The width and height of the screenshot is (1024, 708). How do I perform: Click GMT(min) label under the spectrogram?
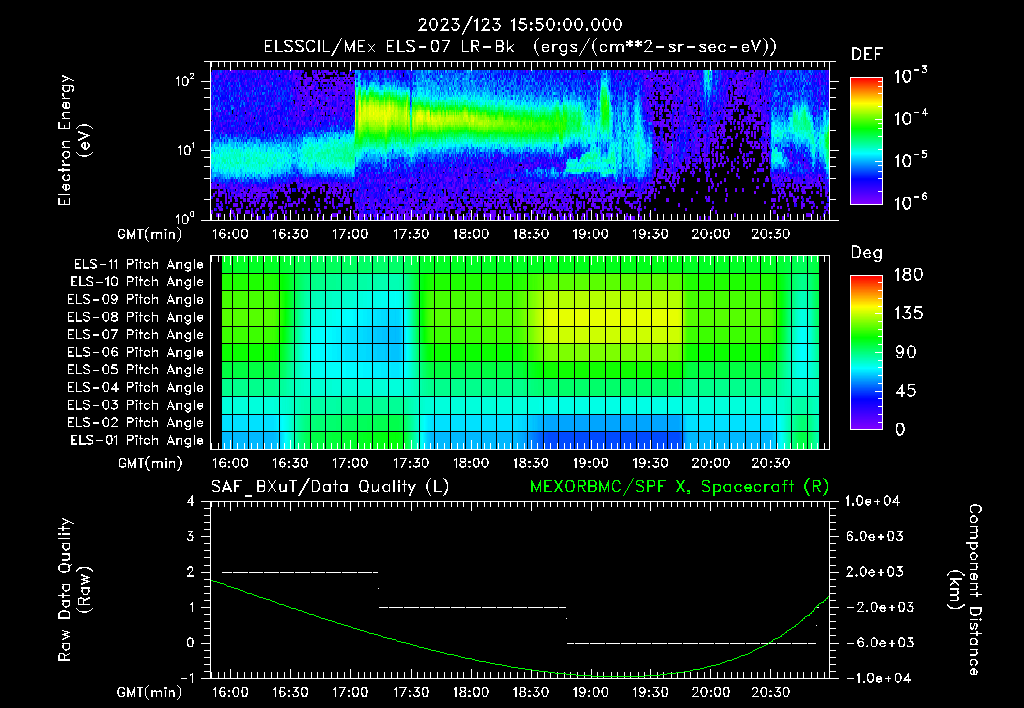(x=150, y=234)
